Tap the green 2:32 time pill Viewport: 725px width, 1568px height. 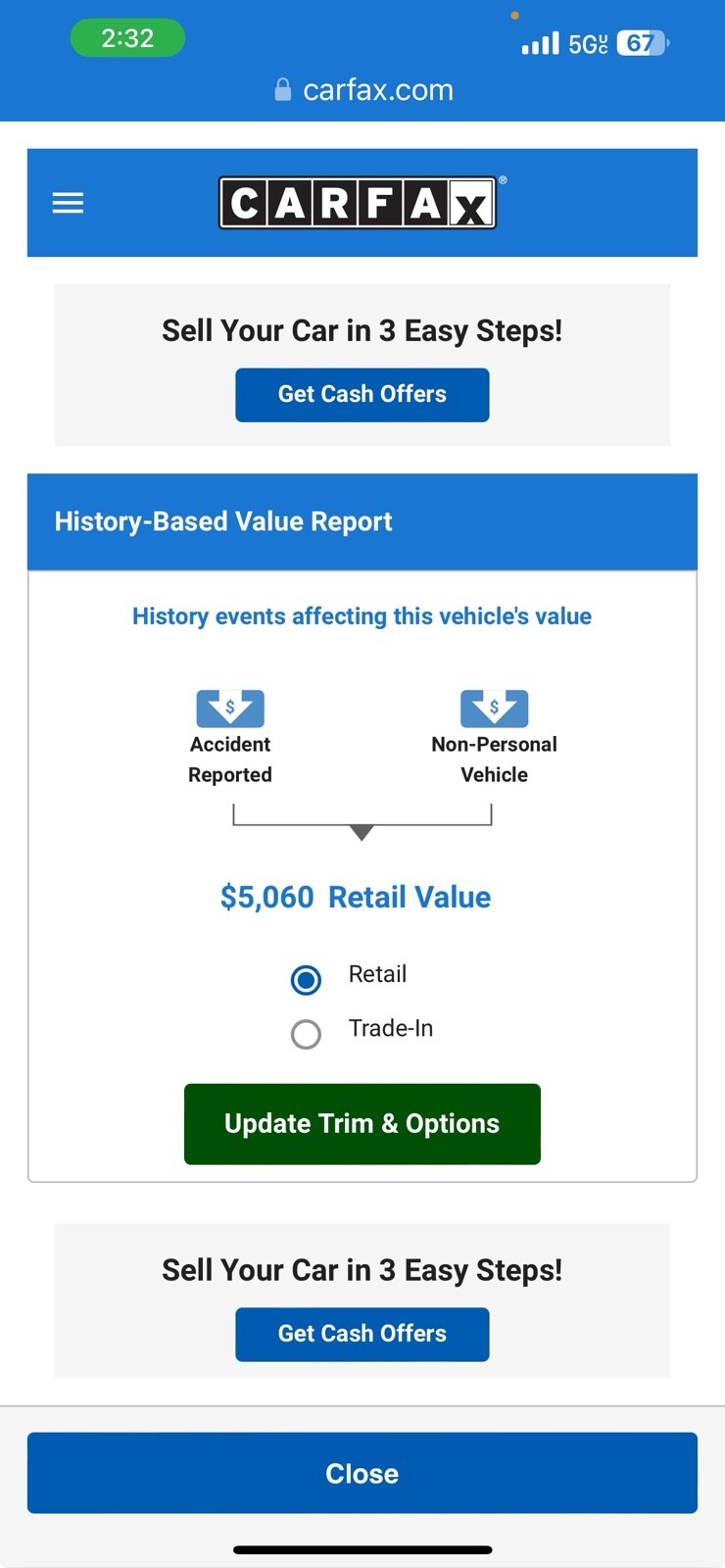(127, 38)
